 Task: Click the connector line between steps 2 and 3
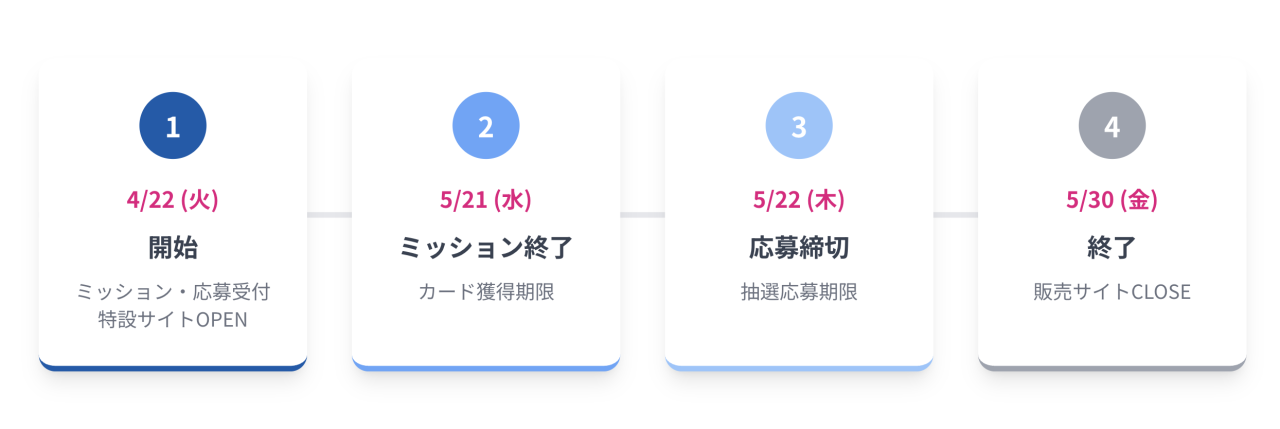click(642, 214)
